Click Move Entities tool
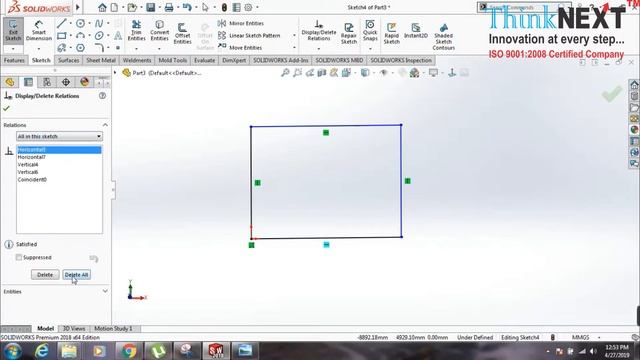The width and height of the screenshot is (640, 360). pos(240,47)
